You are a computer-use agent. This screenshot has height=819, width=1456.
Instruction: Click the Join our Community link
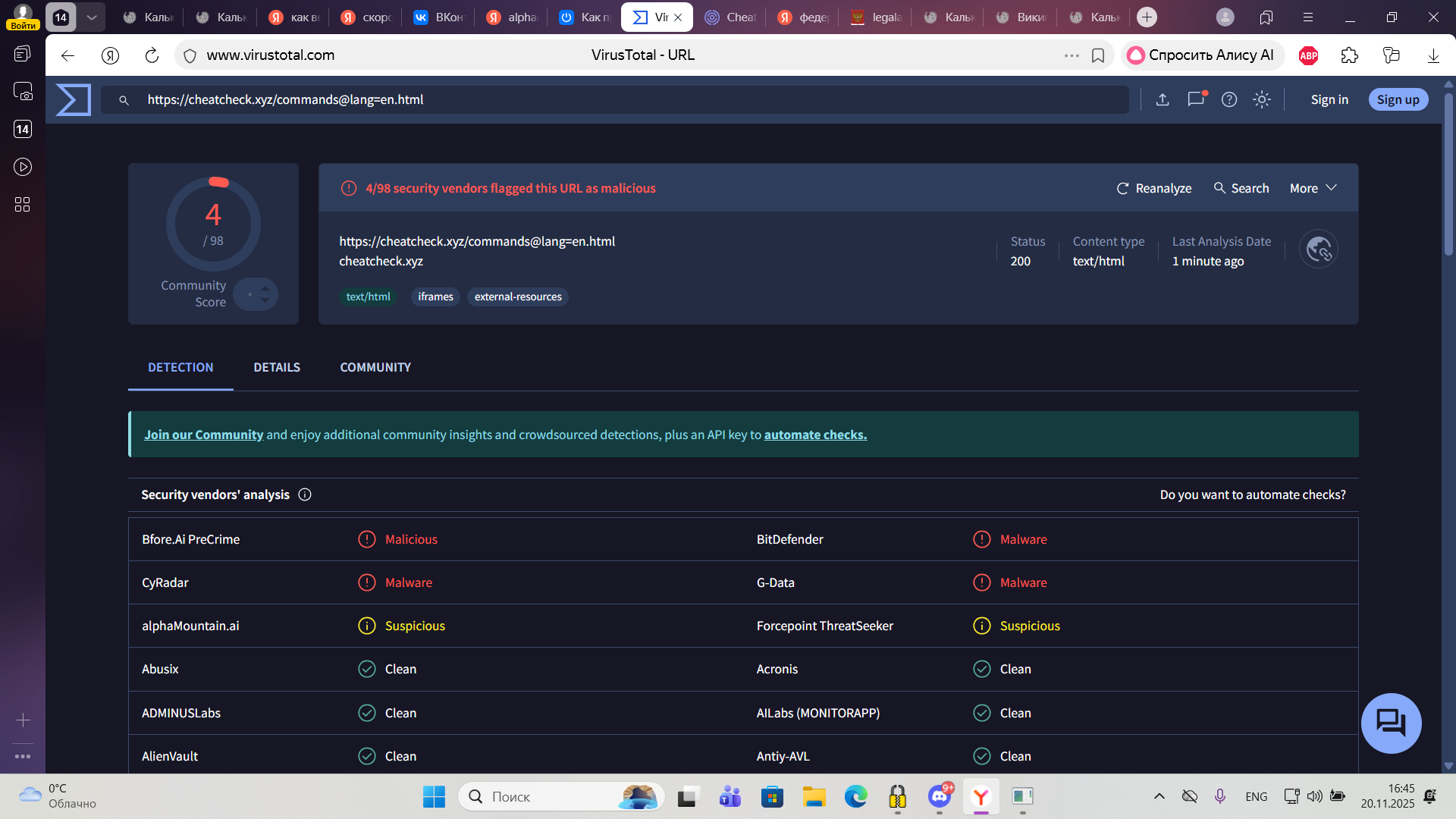pos(203,435)
